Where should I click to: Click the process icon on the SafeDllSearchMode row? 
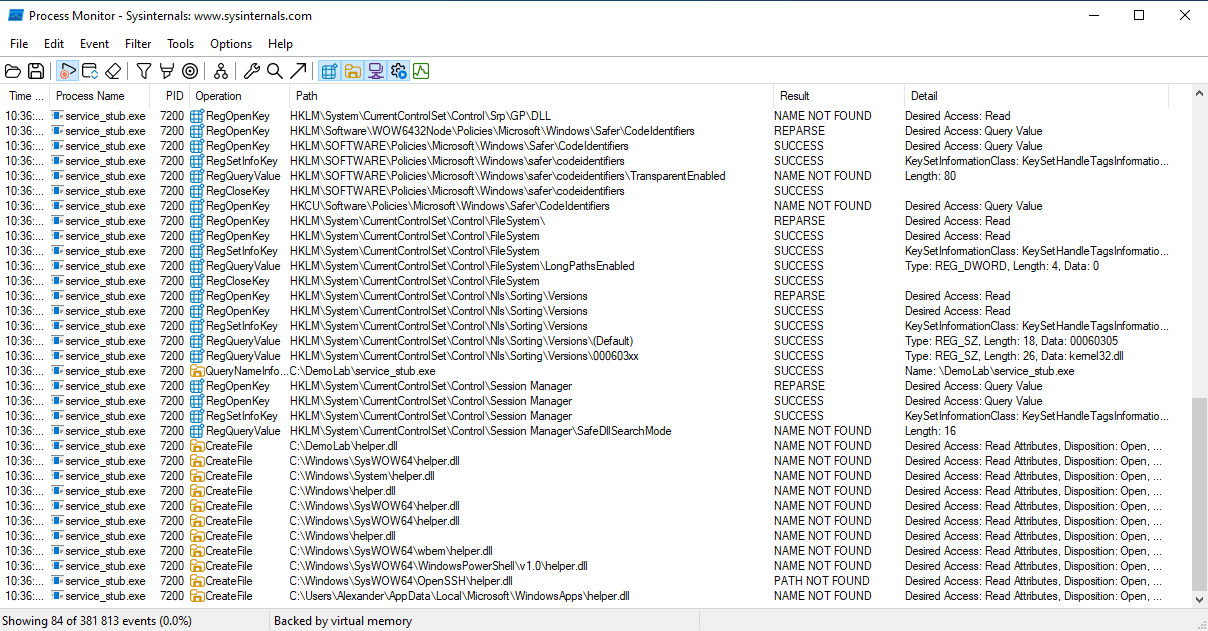[x=58, y=431]
